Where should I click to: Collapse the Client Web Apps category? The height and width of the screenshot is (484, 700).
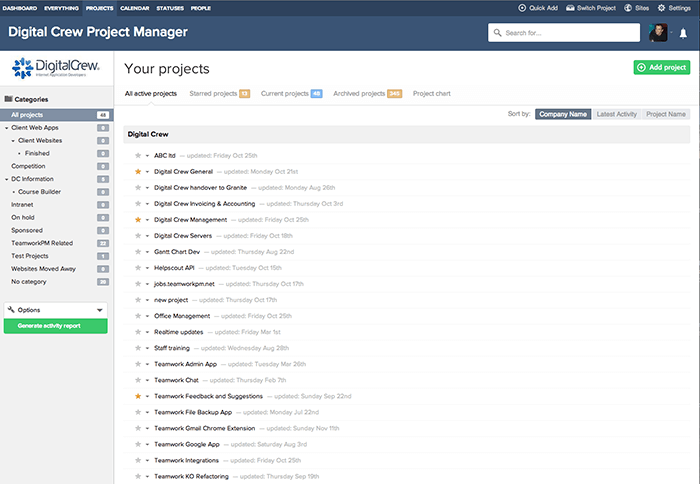click(x=7, y=128)
